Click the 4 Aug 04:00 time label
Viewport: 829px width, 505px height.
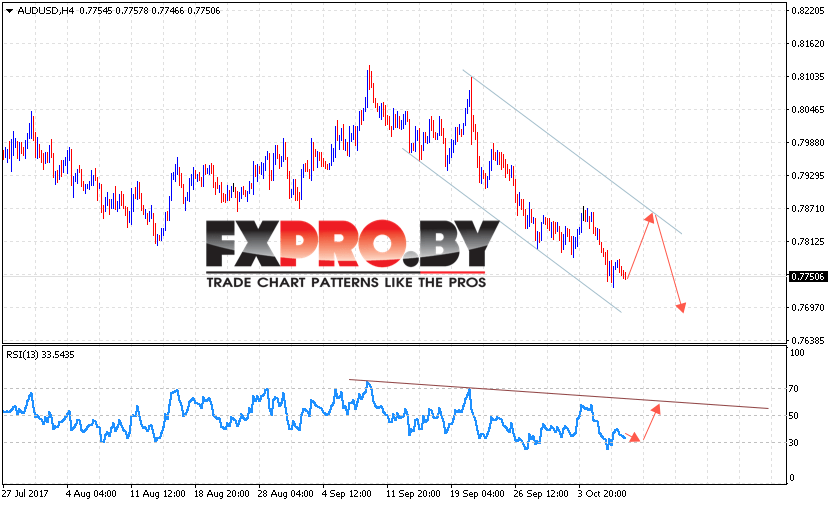pyautogui.click(x=91, y=493)
